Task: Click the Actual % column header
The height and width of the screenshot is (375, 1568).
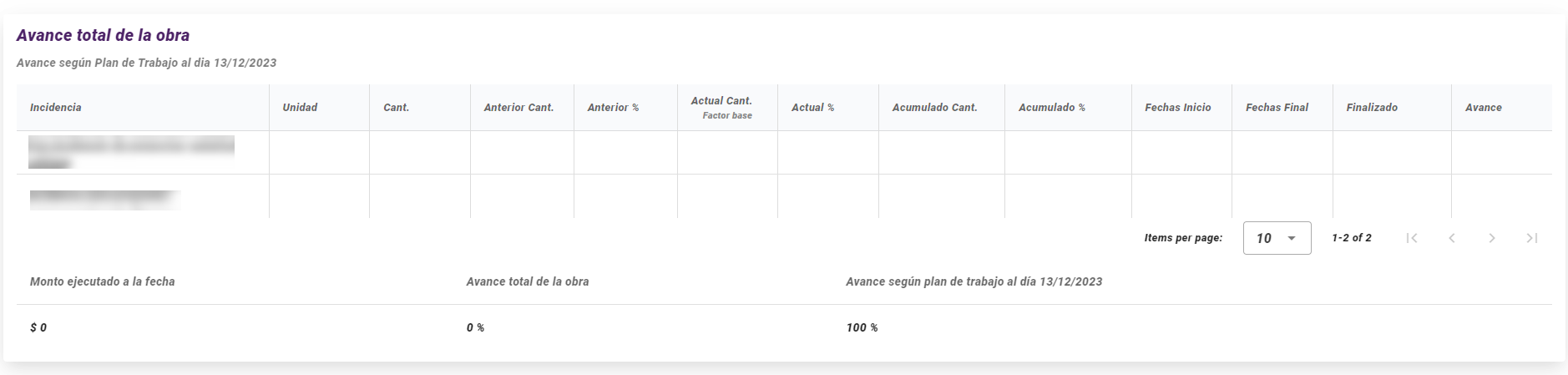Action: 812,108
